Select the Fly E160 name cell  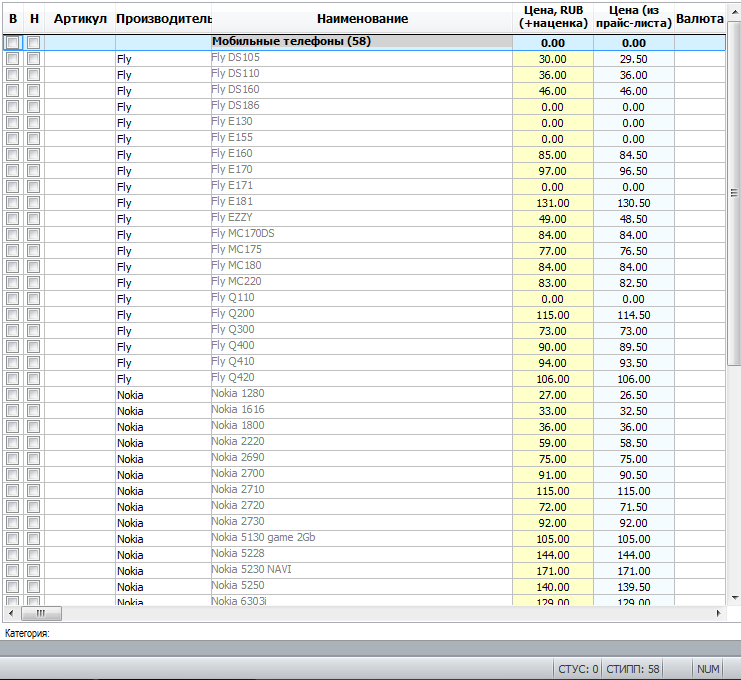[362, 155]
